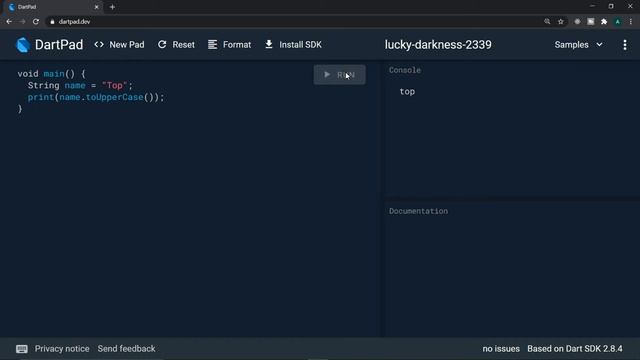The width and height of the screenshot is (640, 360).
Task: Click the console output text top
Action: (x=407, y=91)
